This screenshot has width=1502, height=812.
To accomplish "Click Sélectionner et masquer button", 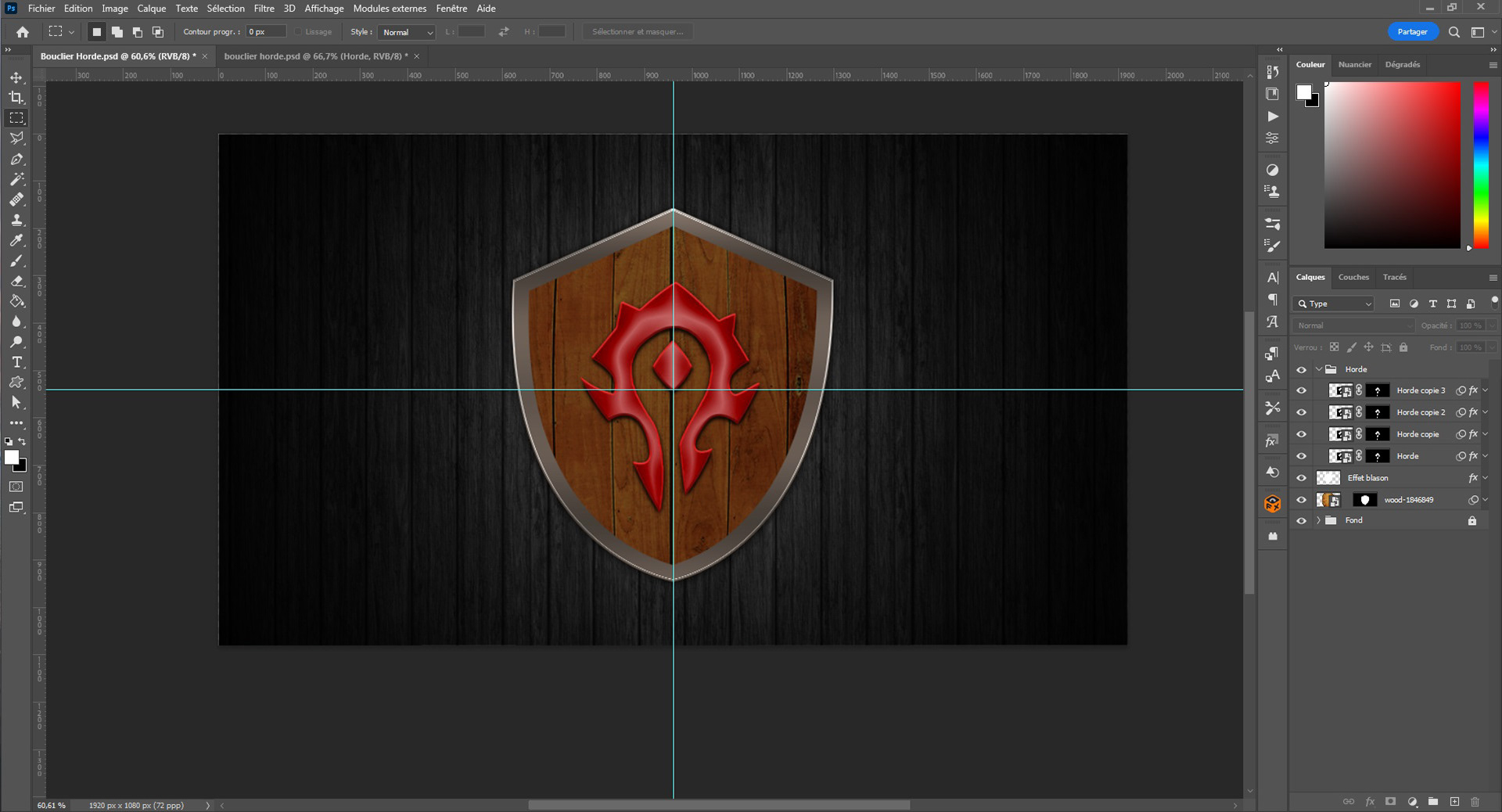I will (638, 32).
